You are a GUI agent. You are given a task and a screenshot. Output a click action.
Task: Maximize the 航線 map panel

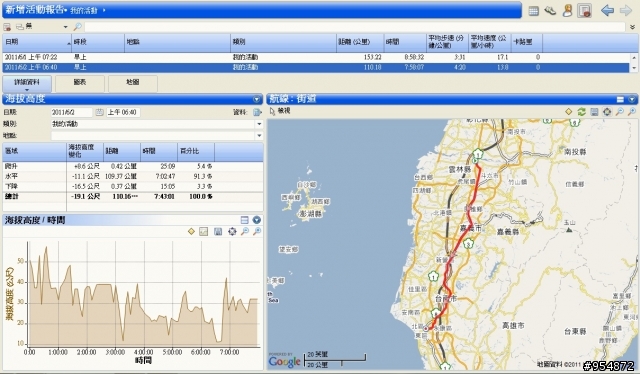620,99
